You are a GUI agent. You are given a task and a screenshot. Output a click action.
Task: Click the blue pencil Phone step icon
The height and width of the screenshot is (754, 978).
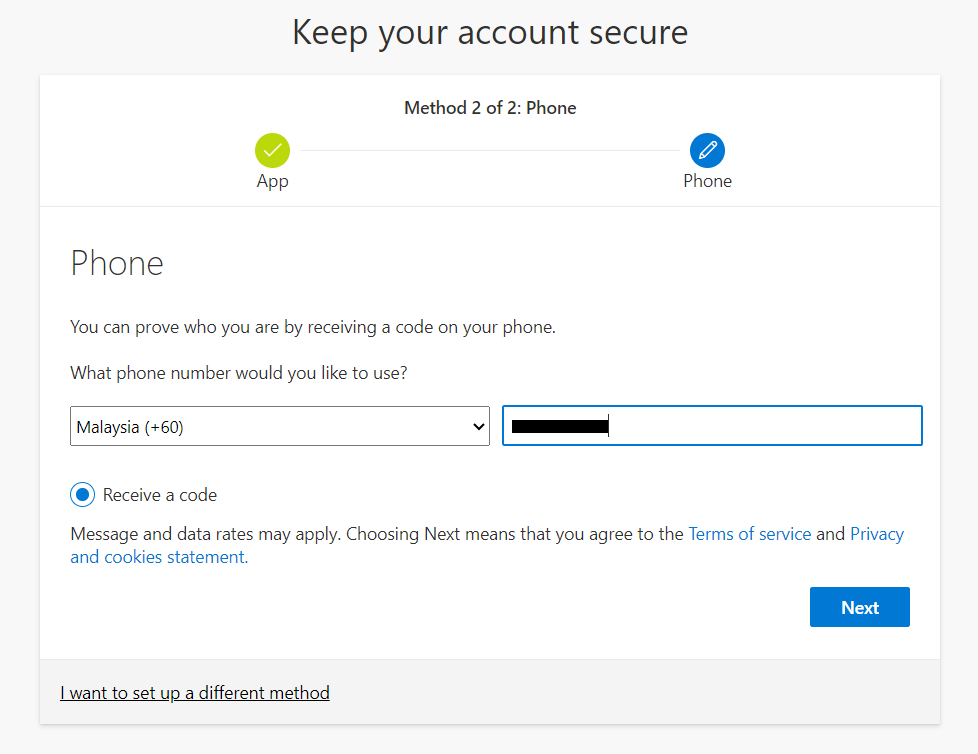tap(707, 151)
